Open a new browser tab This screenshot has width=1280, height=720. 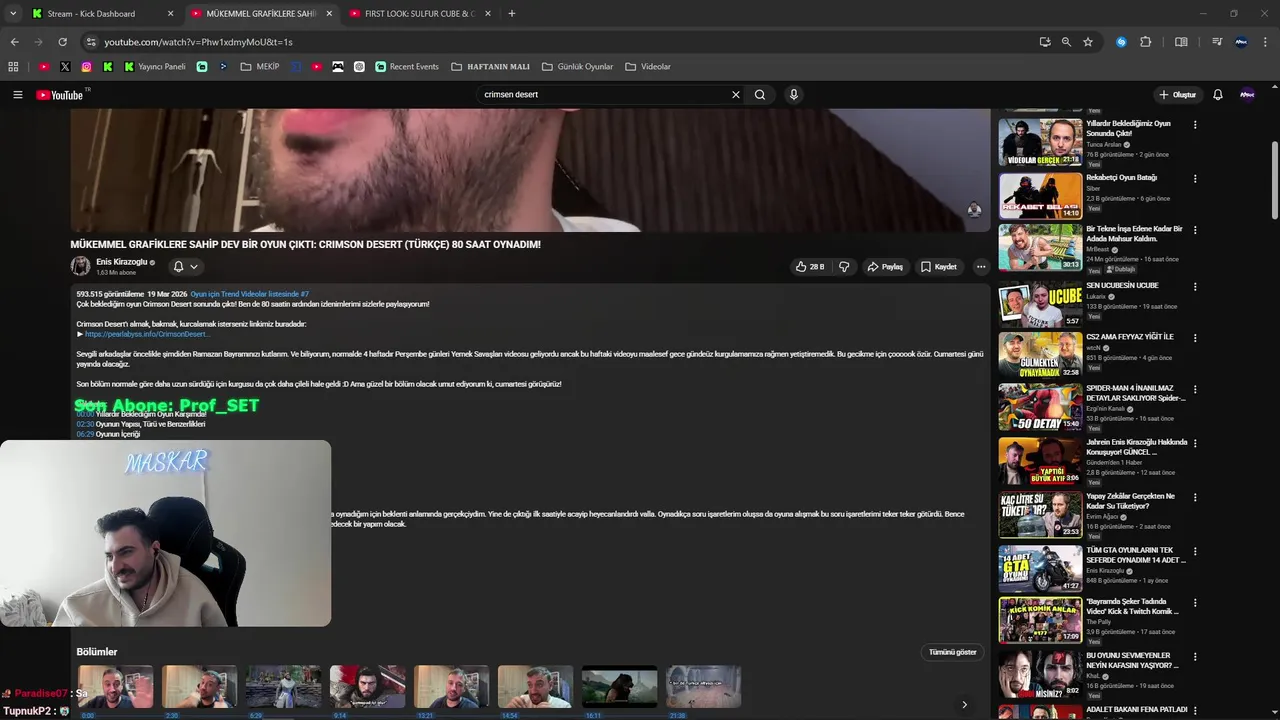512,14
